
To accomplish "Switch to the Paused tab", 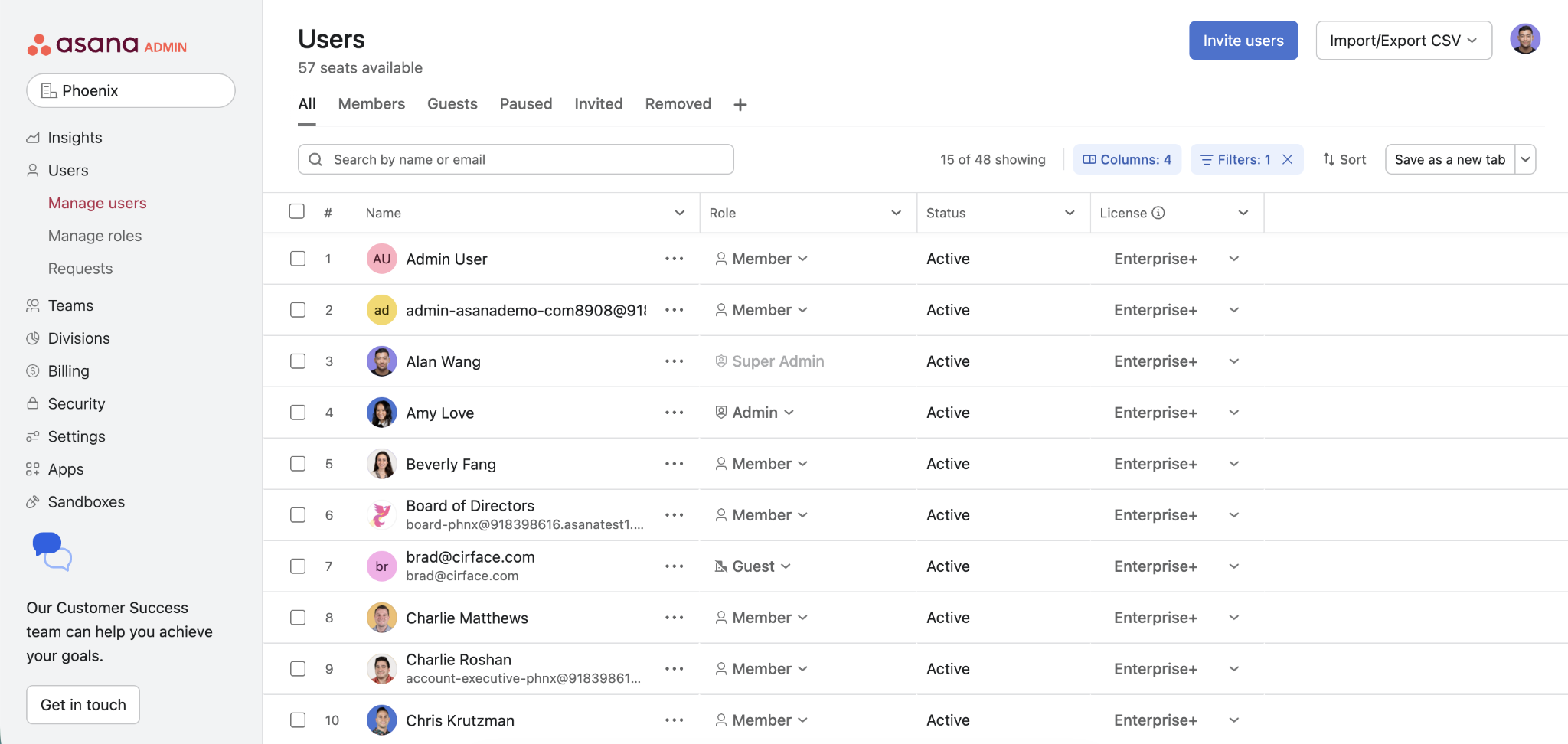I will click(526, 104).
